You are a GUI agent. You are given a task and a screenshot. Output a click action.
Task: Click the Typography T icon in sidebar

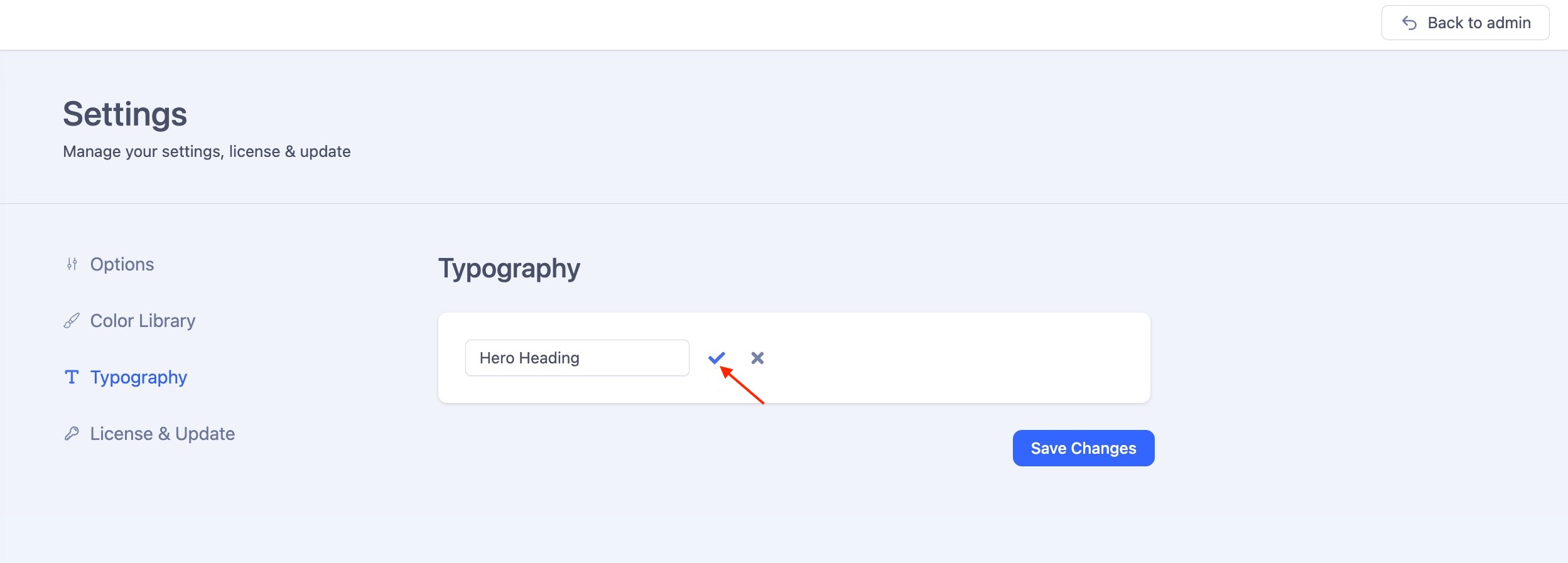tap(72, 377)
